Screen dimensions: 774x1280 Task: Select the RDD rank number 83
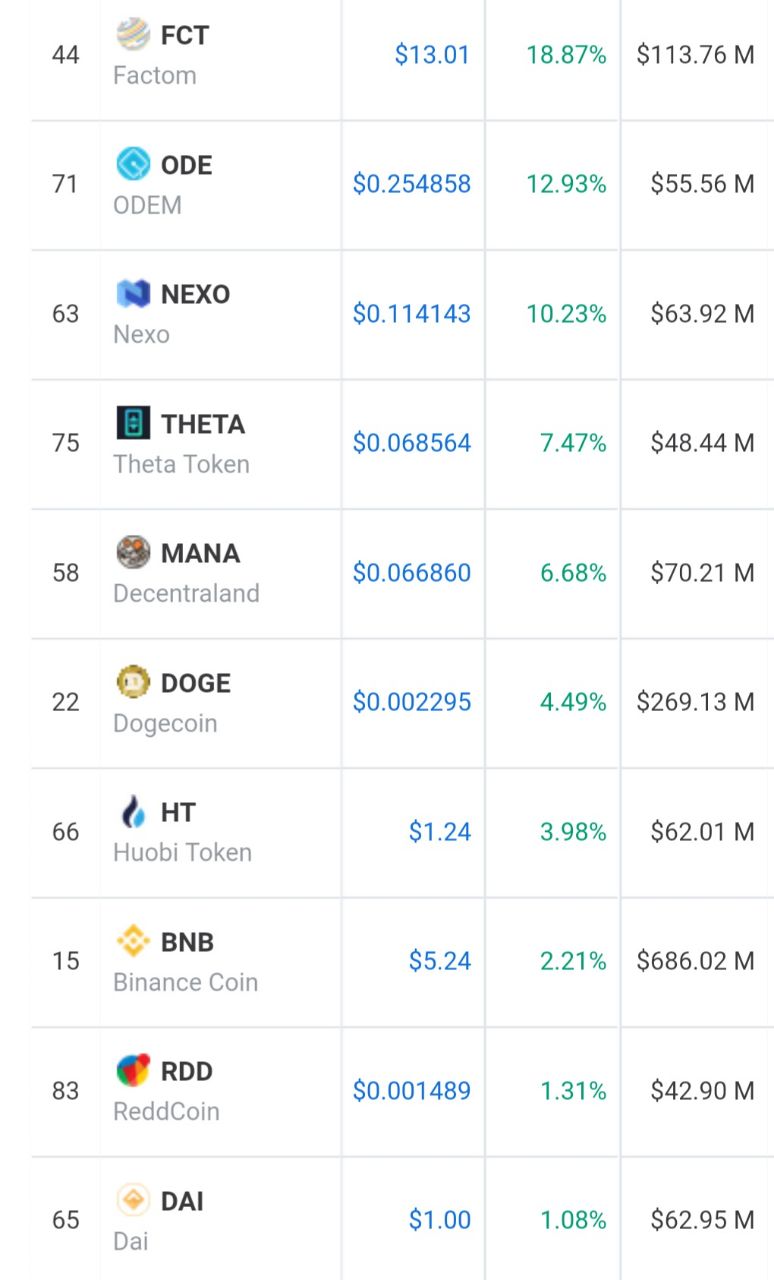click(66, 1090)
